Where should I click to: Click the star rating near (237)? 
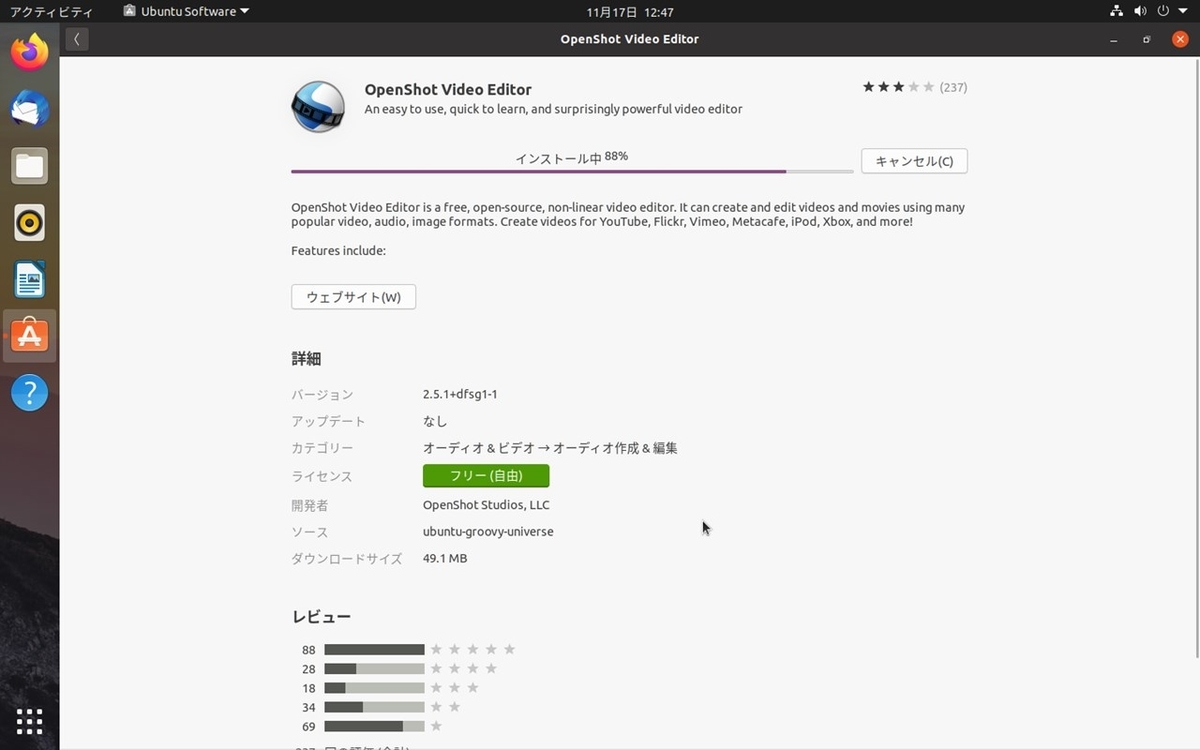coord(898,87)
